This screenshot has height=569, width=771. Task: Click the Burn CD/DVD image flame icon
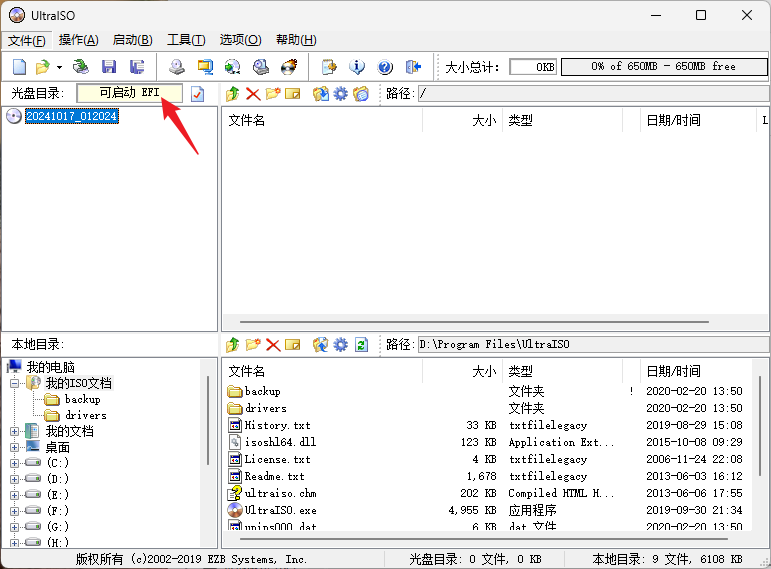289,66
